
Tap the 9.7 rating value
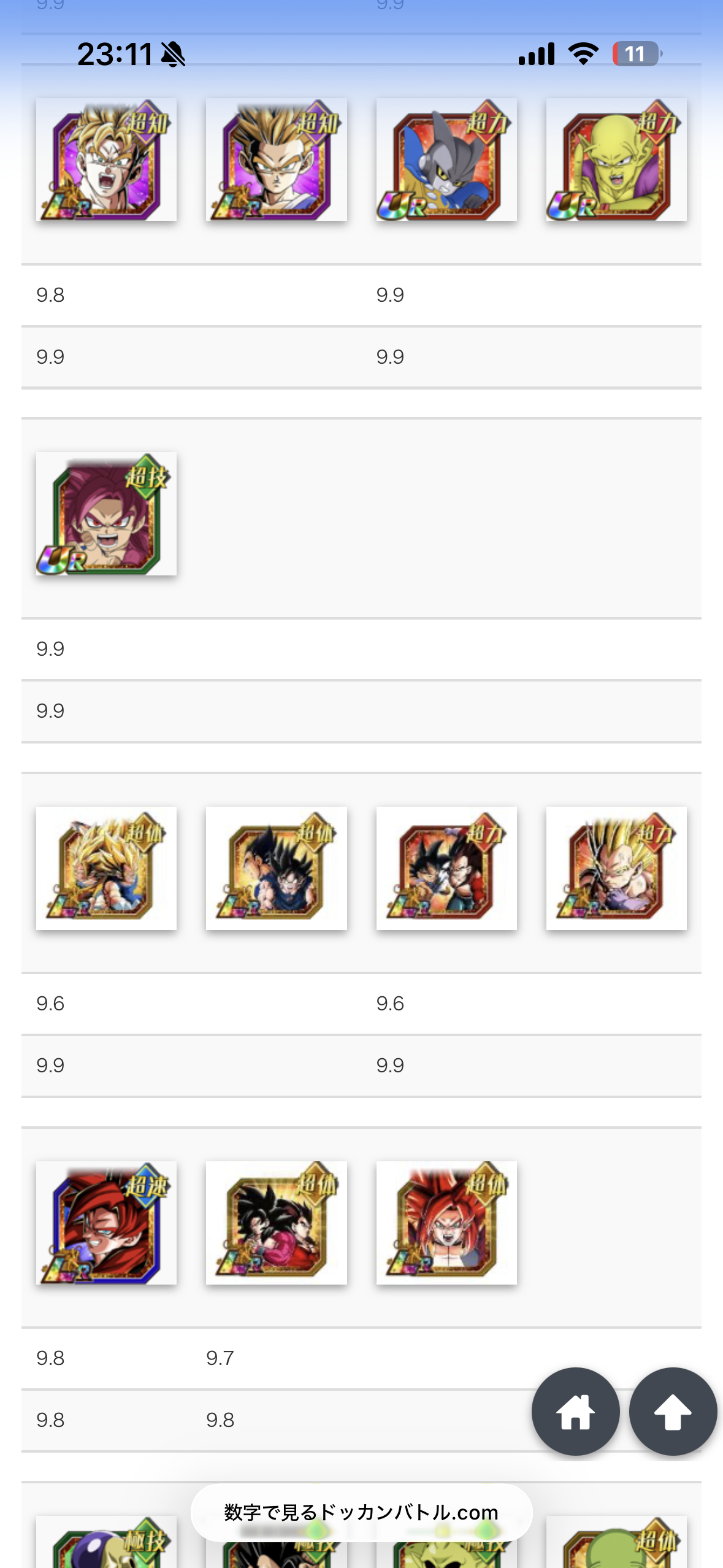coord(220,1358)
